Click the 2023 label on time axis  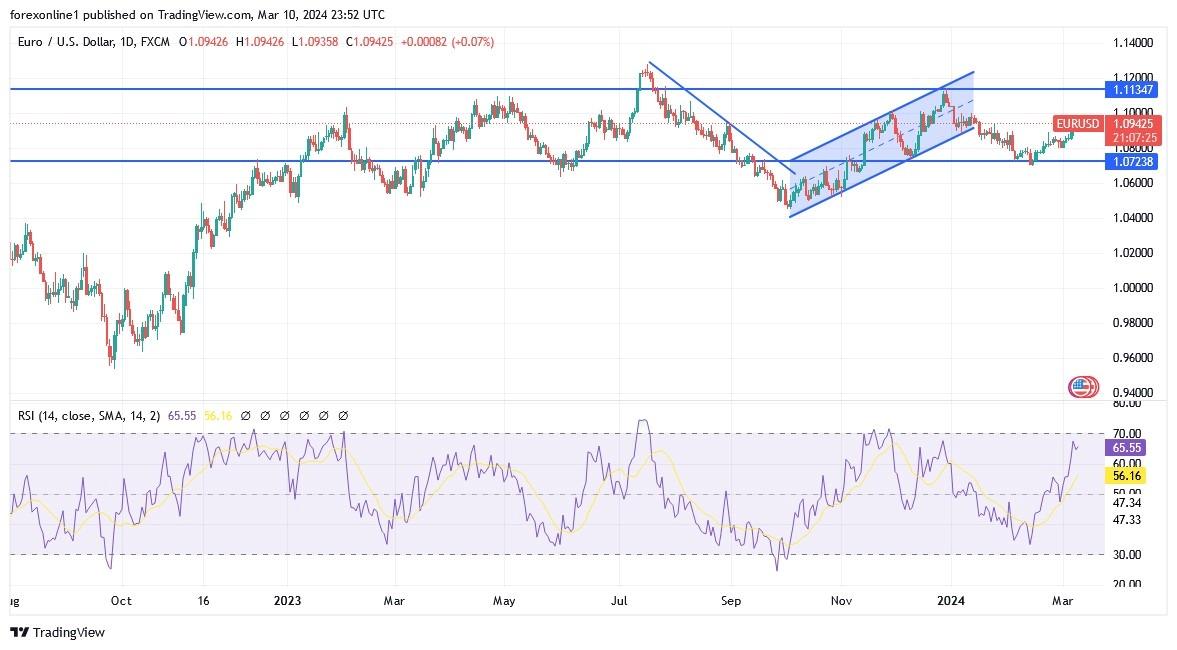tap(286, 601)
